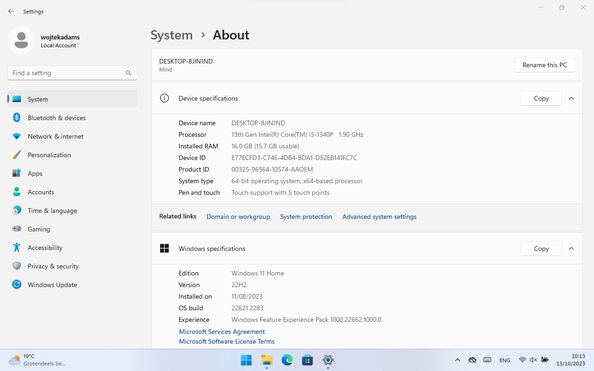Screen dimensions: 594x371
Task: Open Bluetooth & devices settings
Action: point(72,117)
